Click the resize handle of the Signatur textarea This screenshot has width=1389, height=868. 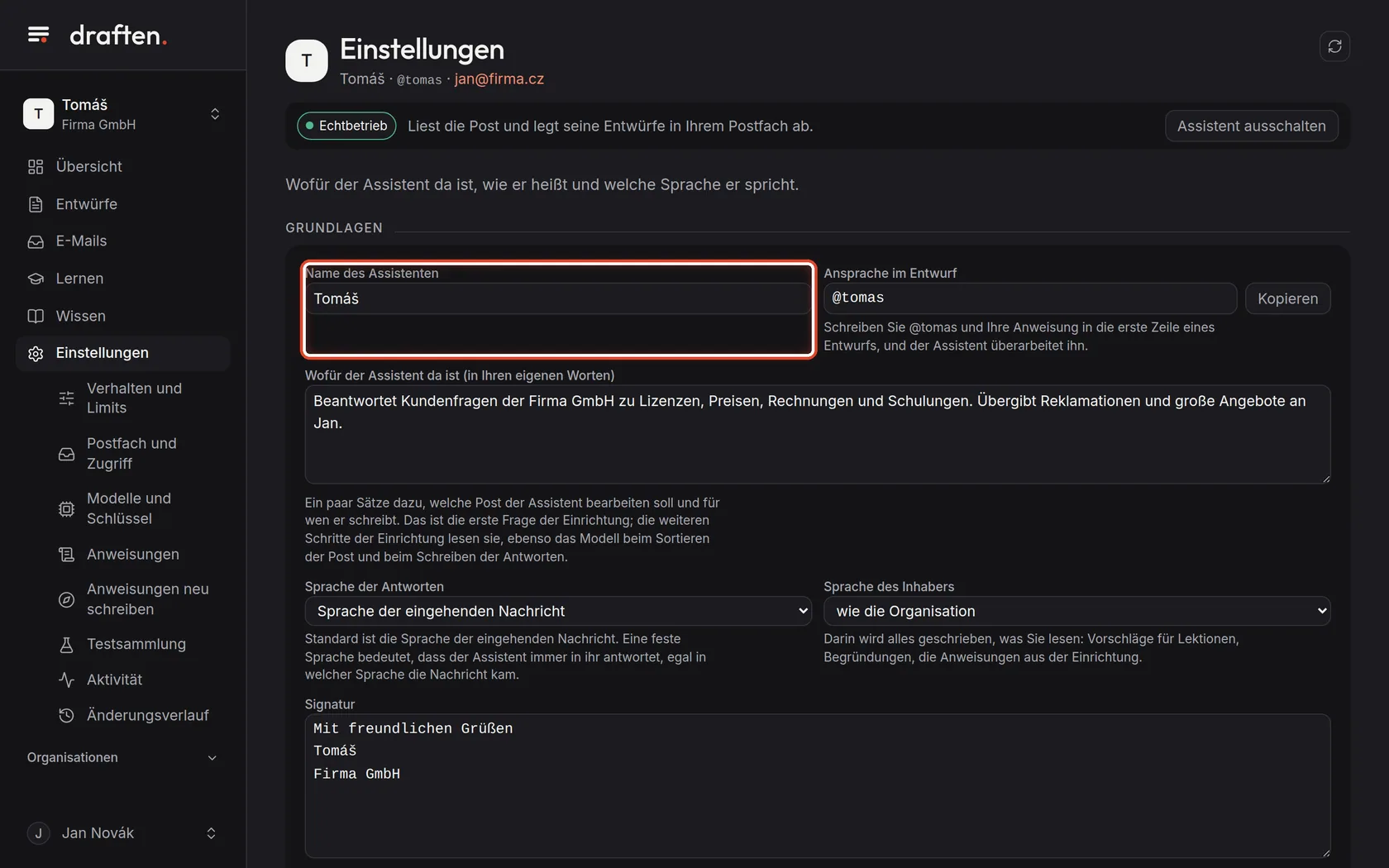[1325, 852]
